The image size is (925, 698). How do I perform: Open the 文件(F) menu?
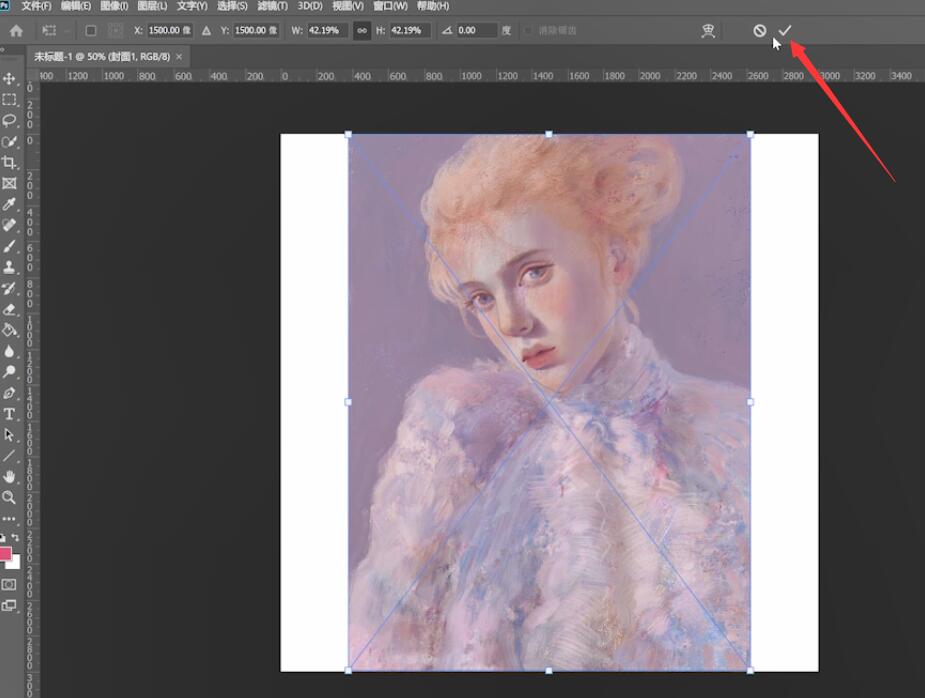pyautogui.click(x=37, y=6)
